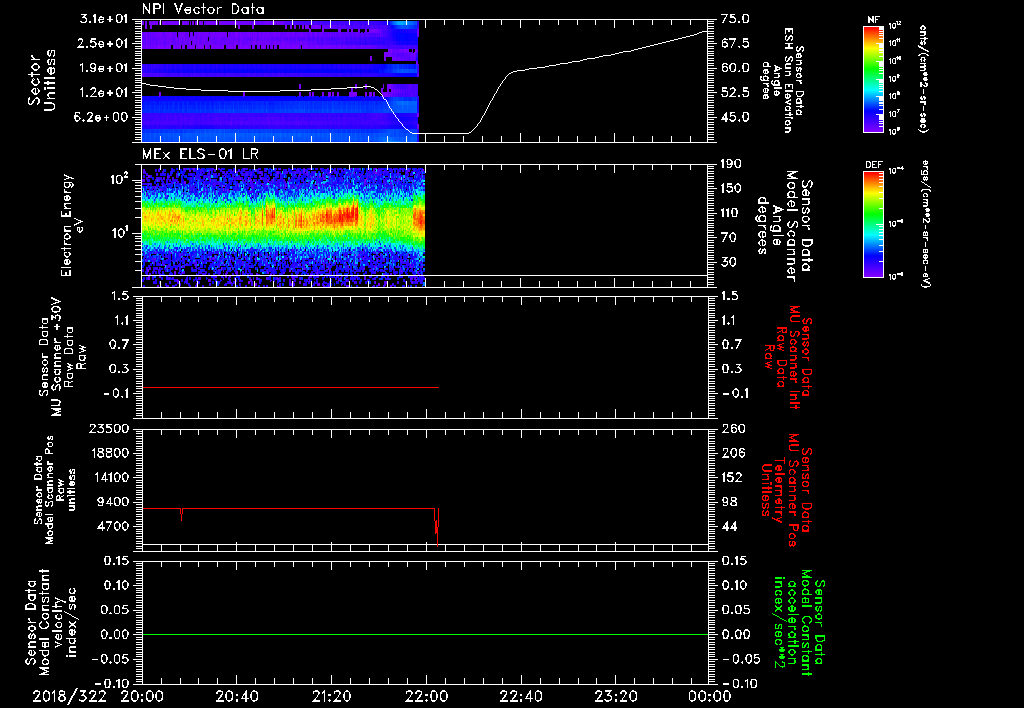Click the '2018/322' date label
Screen dimensions: 1024x708
point(69,696)
